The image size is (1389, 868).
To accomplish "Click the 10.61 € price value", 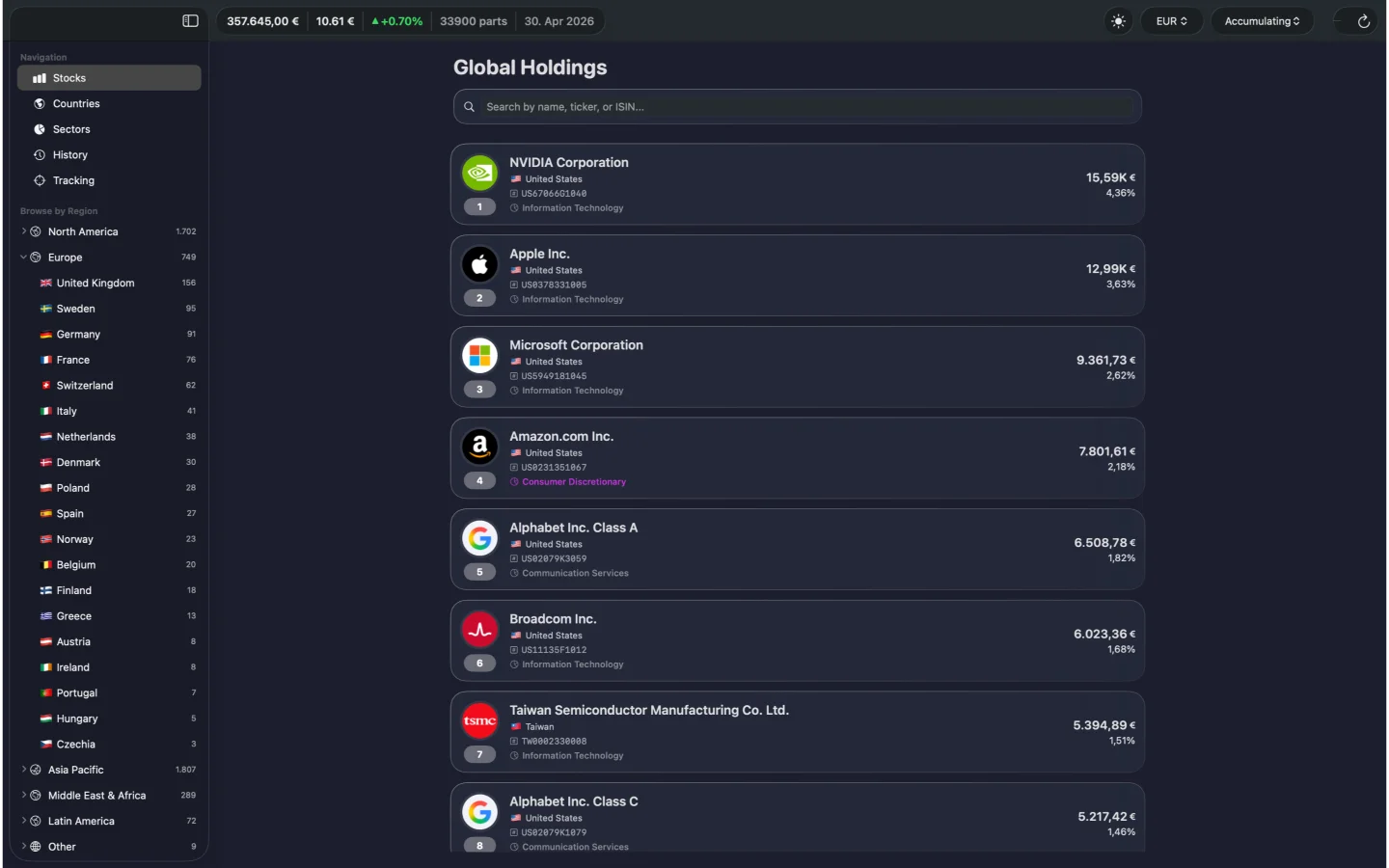I will click(335, 21).
